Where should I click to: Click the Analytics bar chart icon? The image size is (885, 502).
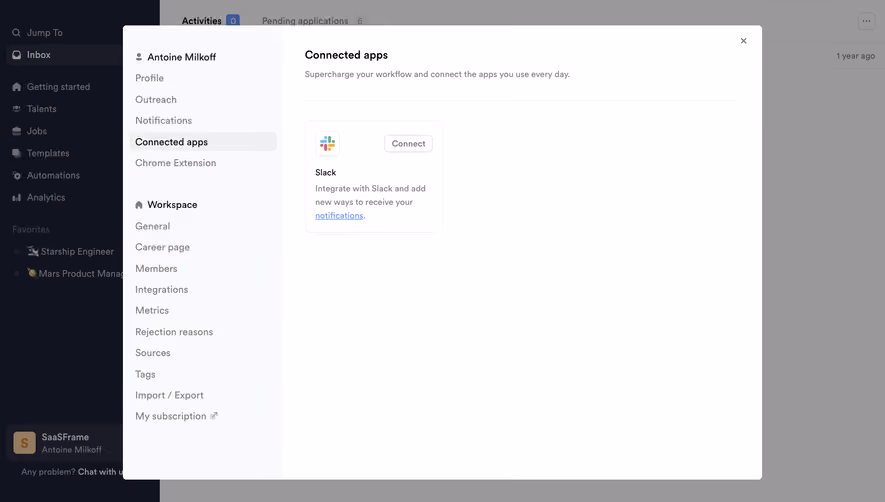click(x=16, y=198)
